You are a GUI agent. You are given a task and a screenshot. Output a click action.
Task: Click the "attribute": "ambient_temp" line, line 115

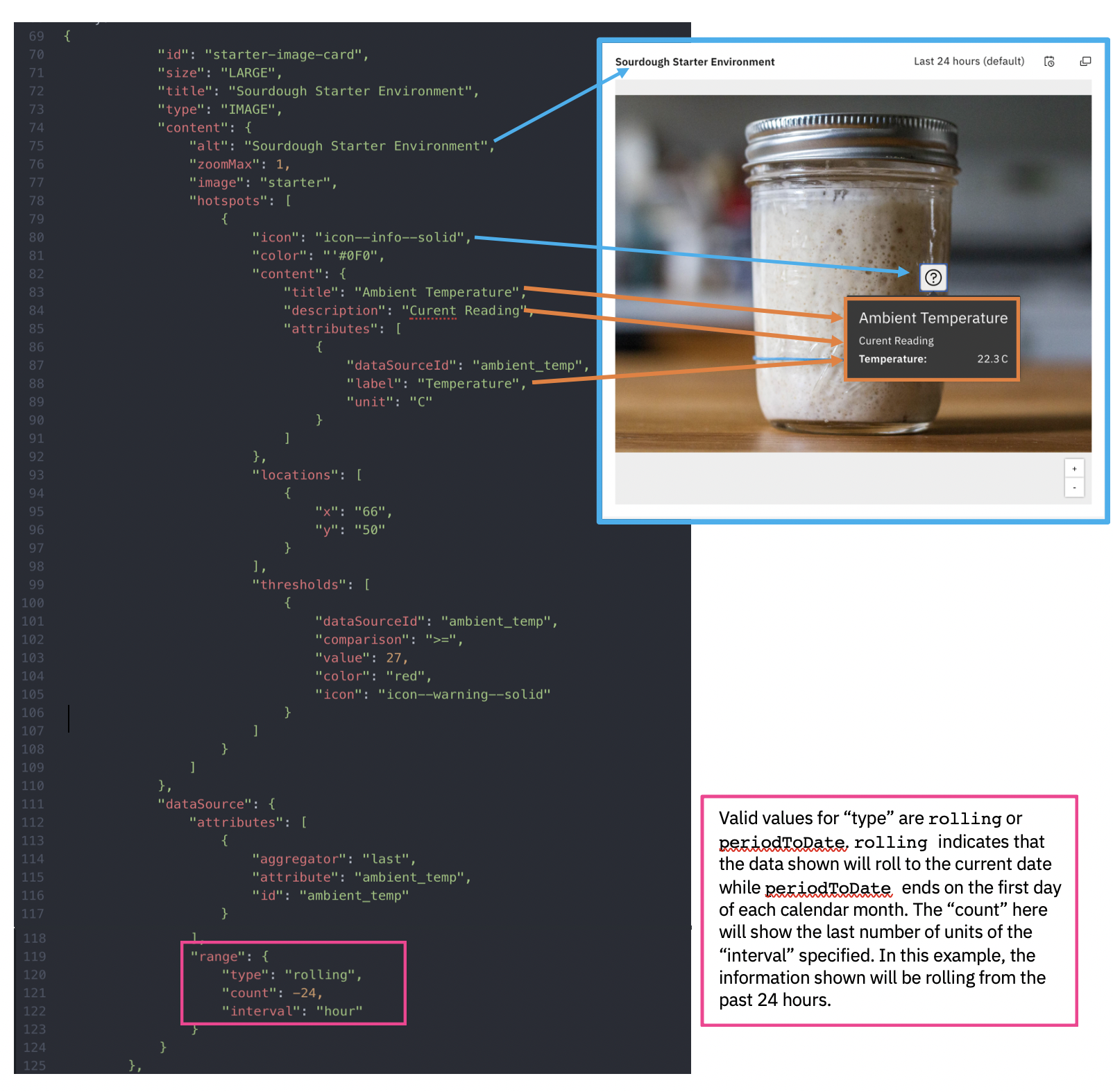coord(362,877)
